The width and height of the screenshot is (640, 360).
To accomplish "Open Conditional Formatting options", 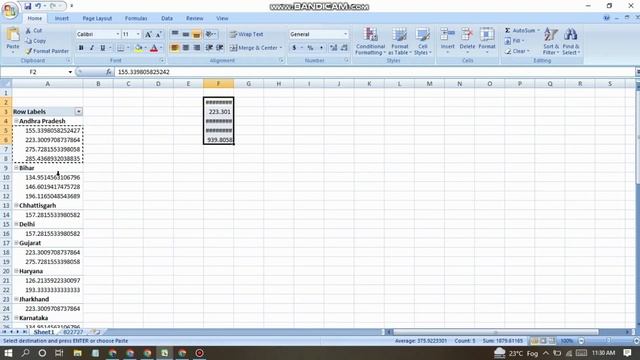I will (x=370, y=41).
